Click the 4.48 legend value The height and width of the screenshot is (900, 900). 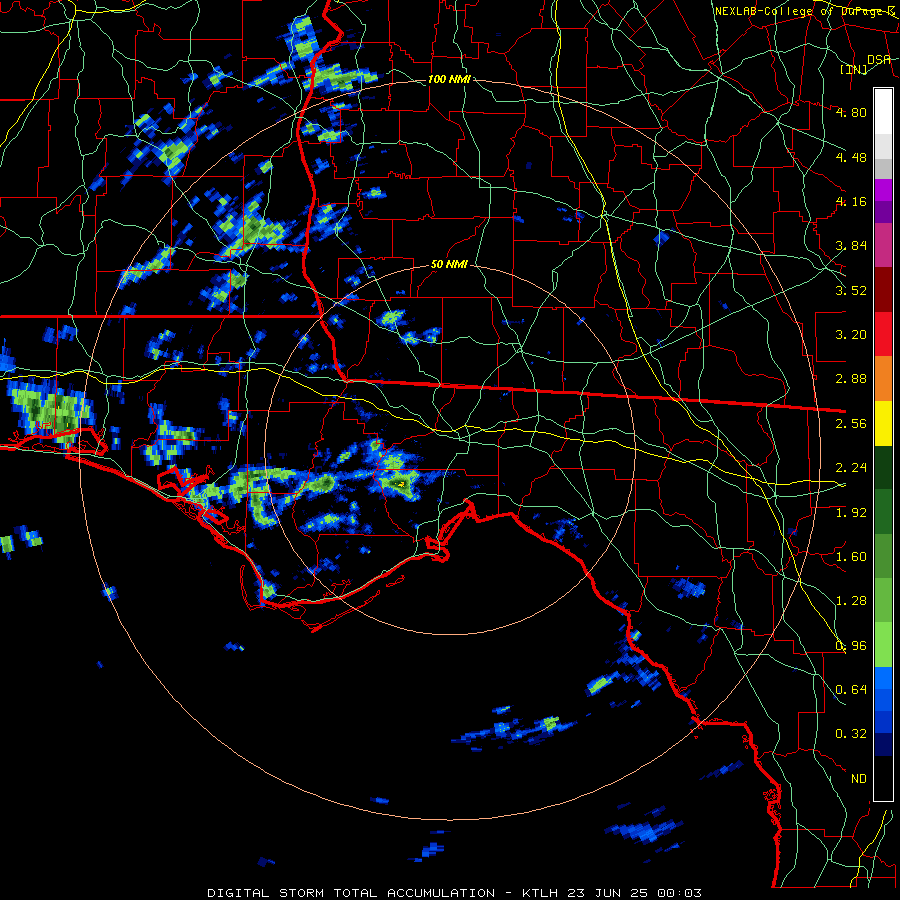851,157
